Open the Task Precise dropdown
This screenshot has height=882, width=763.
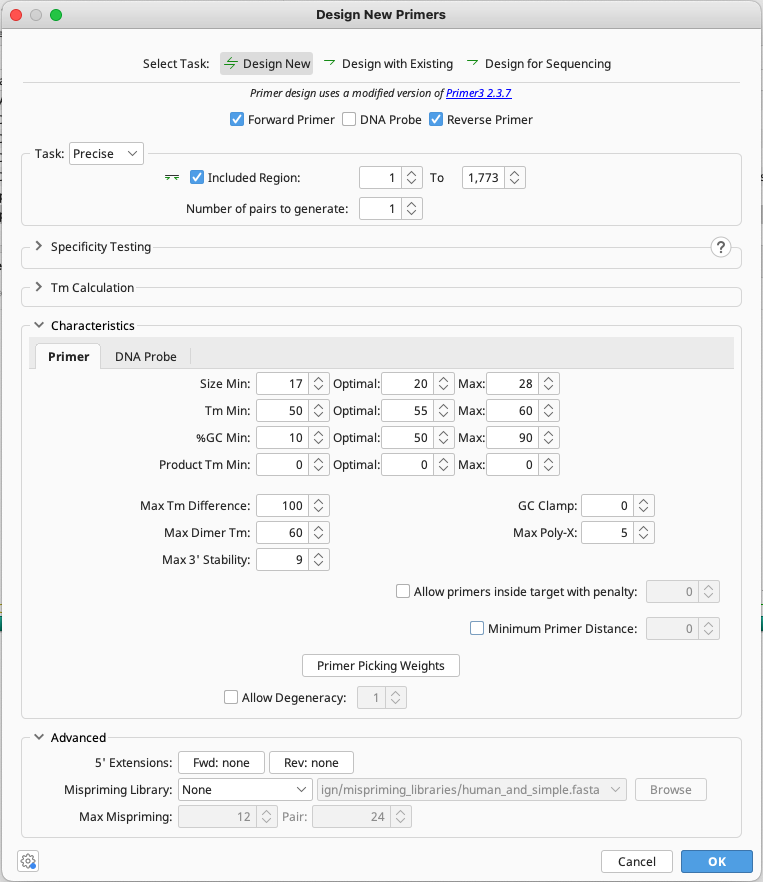pos(106,153)
